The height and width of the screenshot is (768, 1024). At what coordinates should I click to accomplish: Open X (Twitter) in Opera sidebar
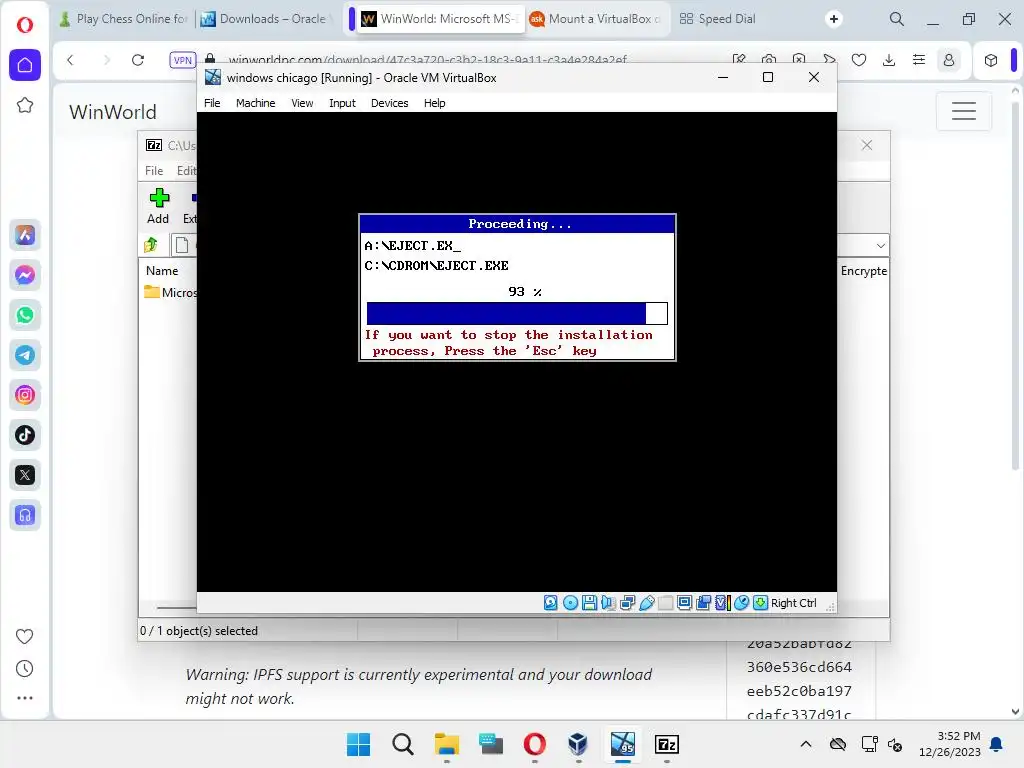pyautogui.click(x=25, y=475)
